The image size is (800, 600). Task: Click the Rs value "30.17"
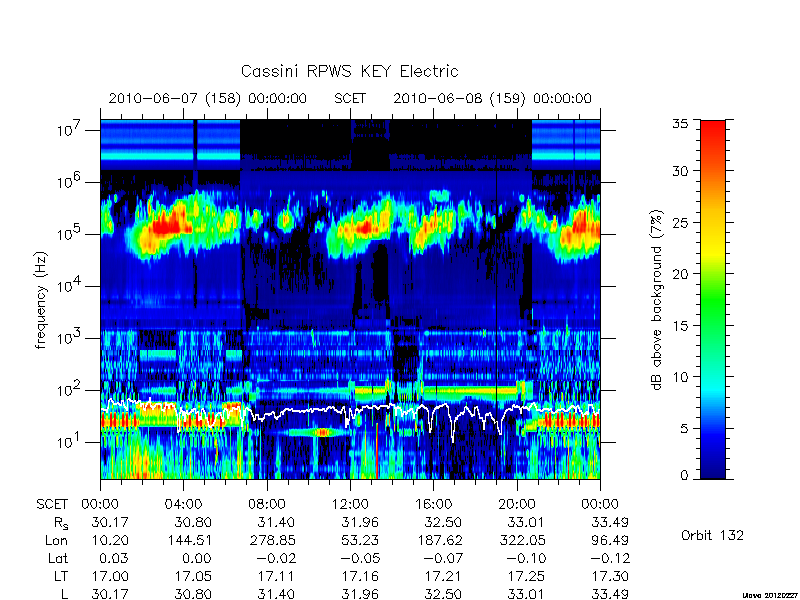point(110,522)
